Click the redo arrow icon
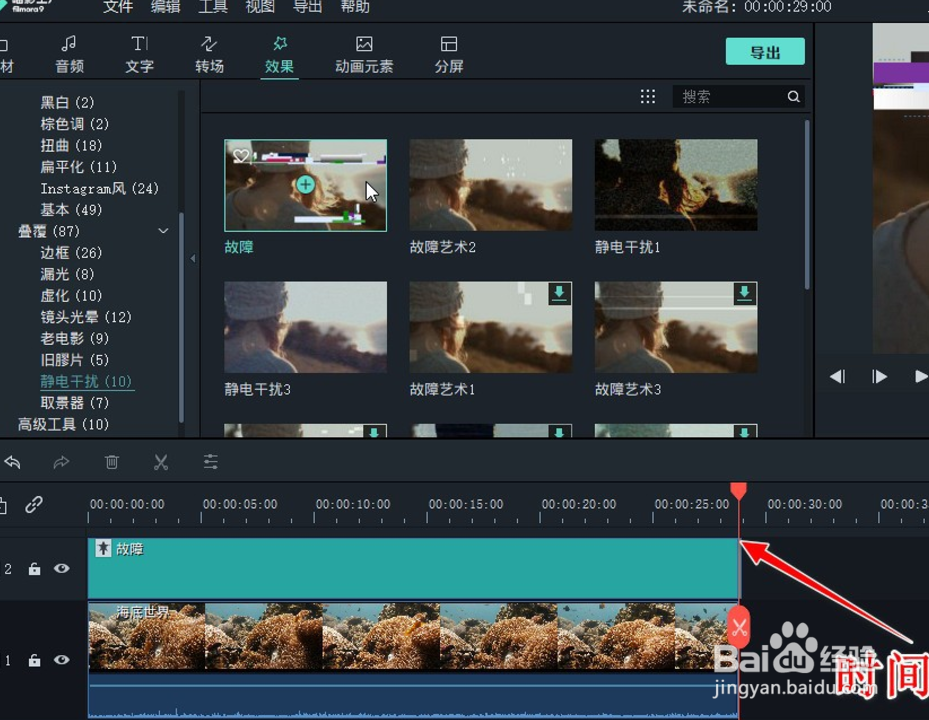The height and width of the screenshot is (720, 929). (62, 462)
